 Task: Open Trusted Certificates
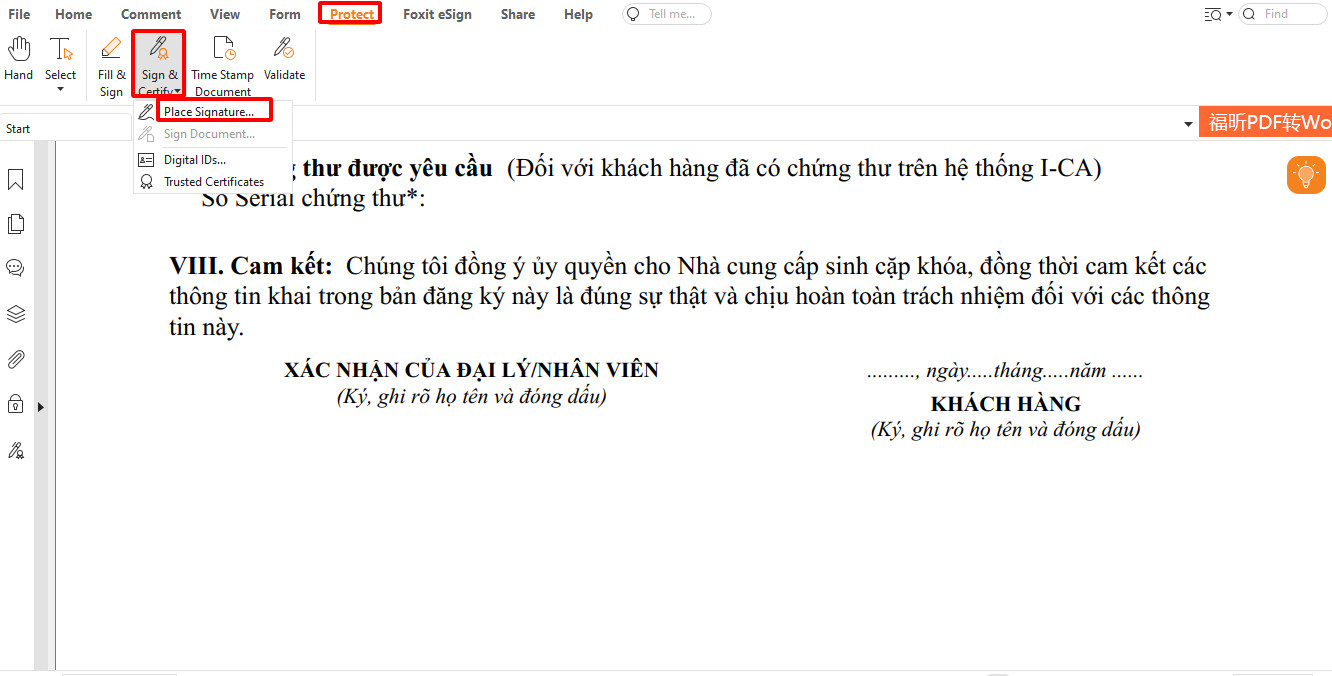pyautogui.click(x=213, y=181)
